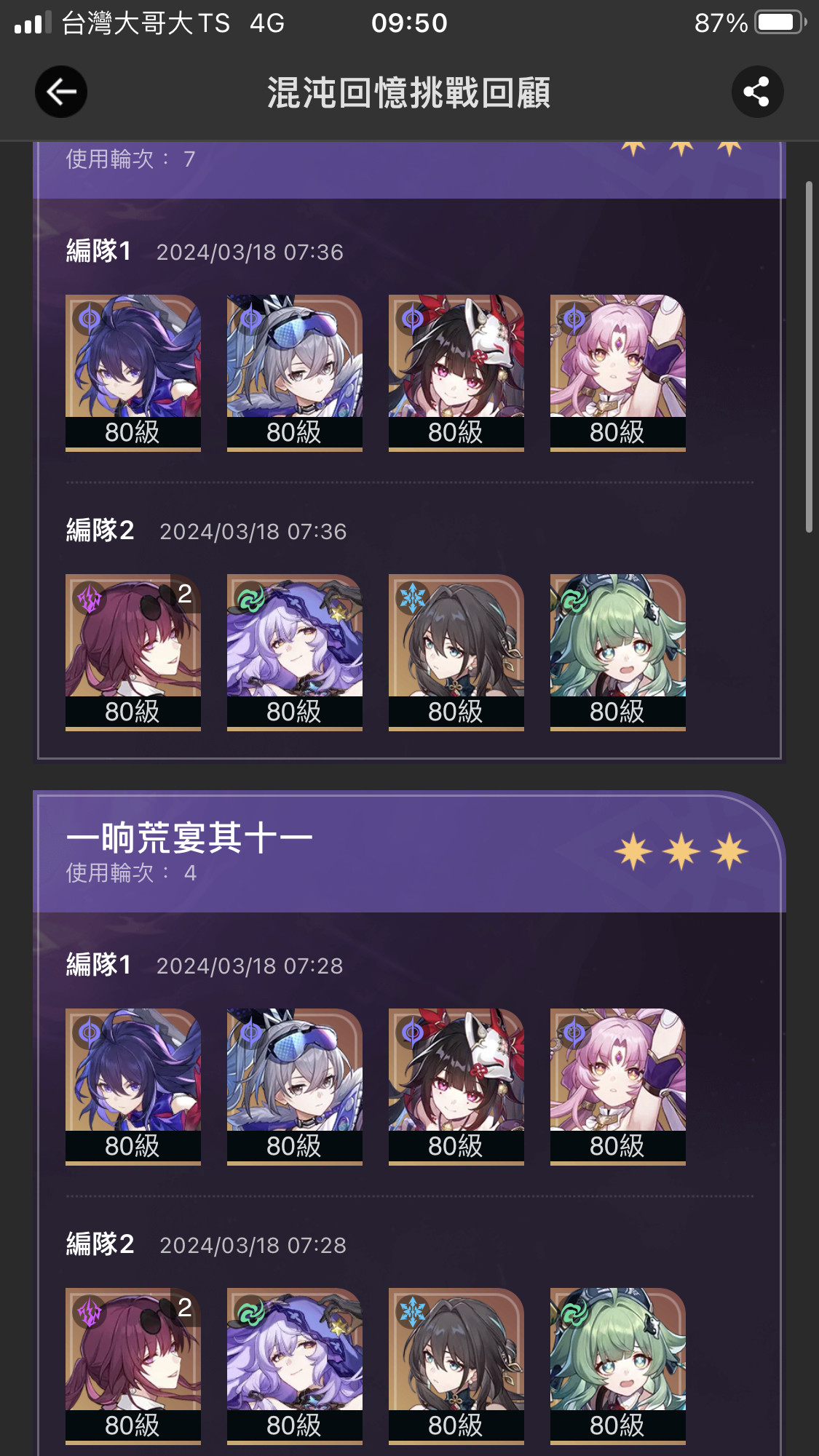Choose the pink-haired character in top team 1
819x1456 pixels.
618,373
